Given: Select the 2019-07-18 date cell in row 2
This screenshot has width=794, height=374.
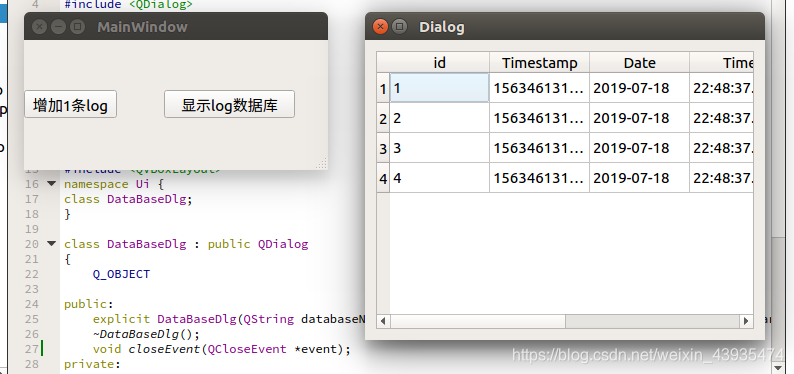Looking at the screenshot, I should pyautogui.click(x=640, y=118).
